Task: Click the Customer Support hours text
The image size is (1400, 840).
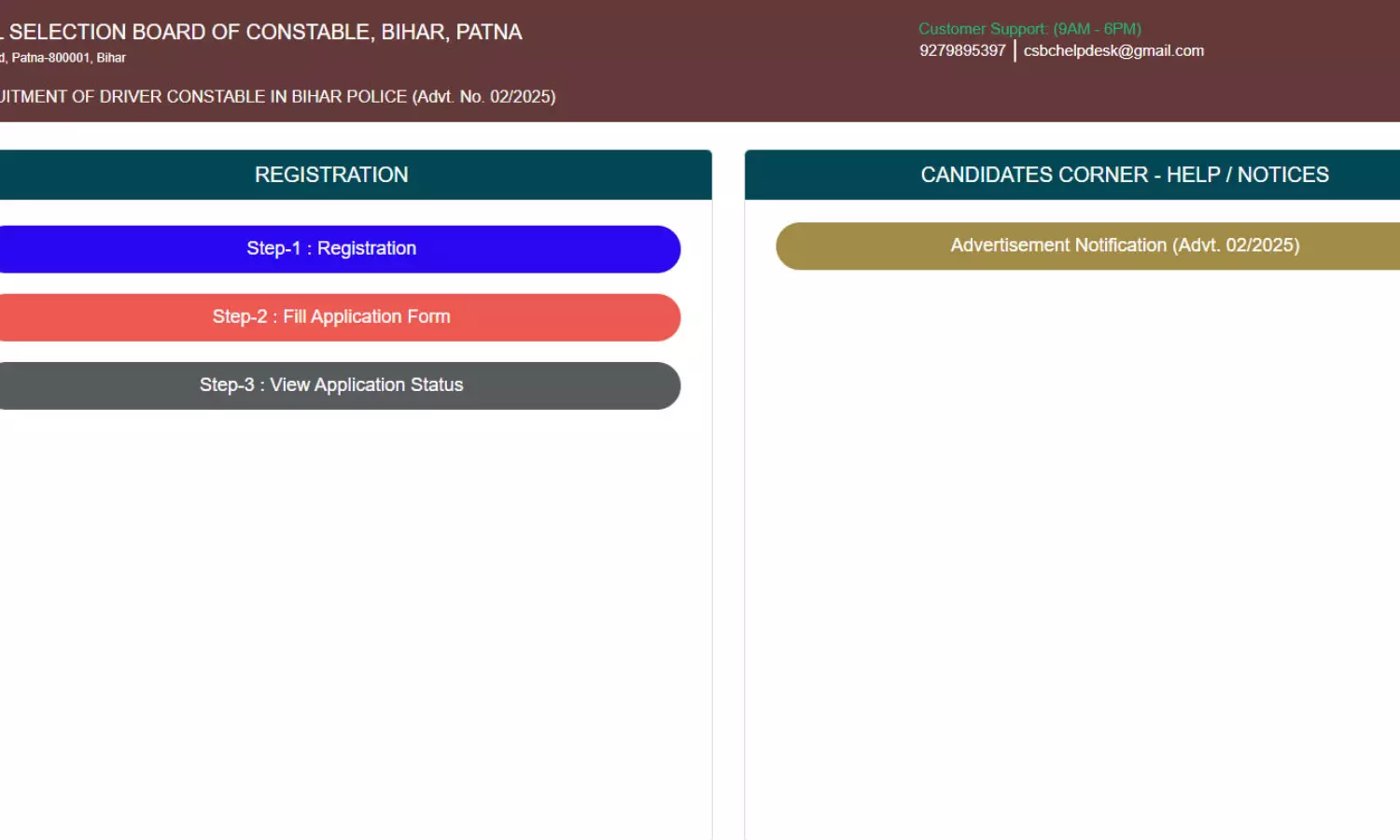Action: click(x=1029, y=29)
